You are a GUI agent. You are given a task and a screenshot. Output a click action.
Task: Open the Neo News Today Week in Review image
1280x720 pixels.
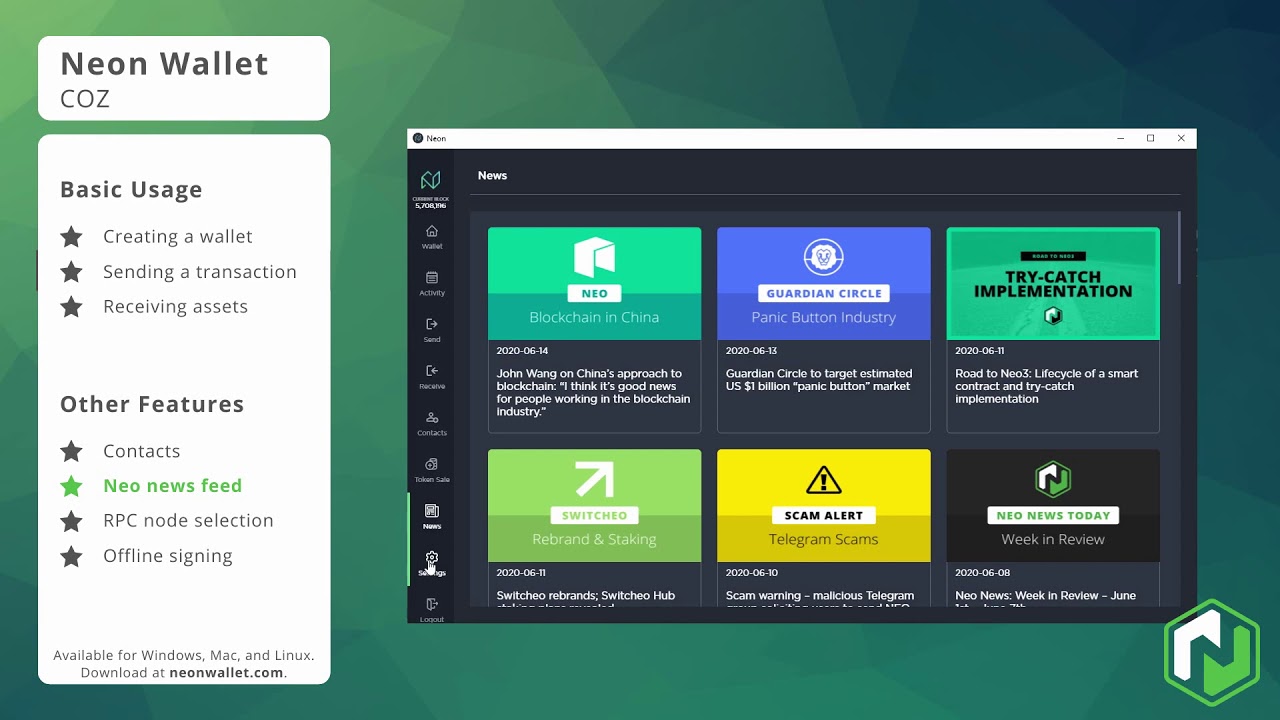pyautogui.click(x=1053, y=505)
